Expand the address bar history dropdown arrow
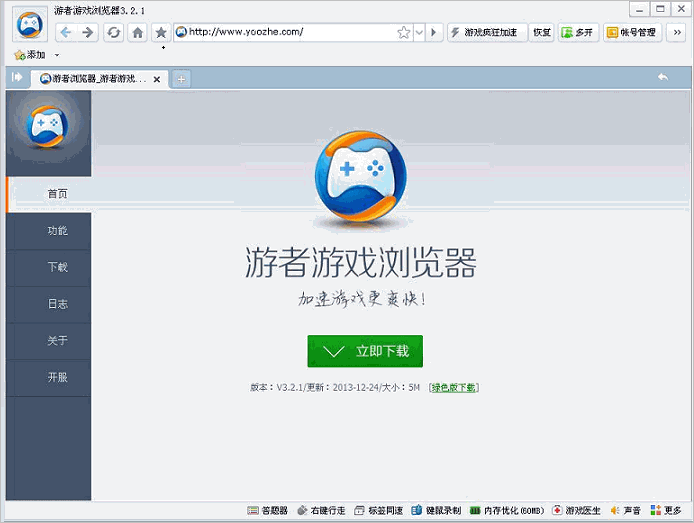 click(x=419, y=32)
